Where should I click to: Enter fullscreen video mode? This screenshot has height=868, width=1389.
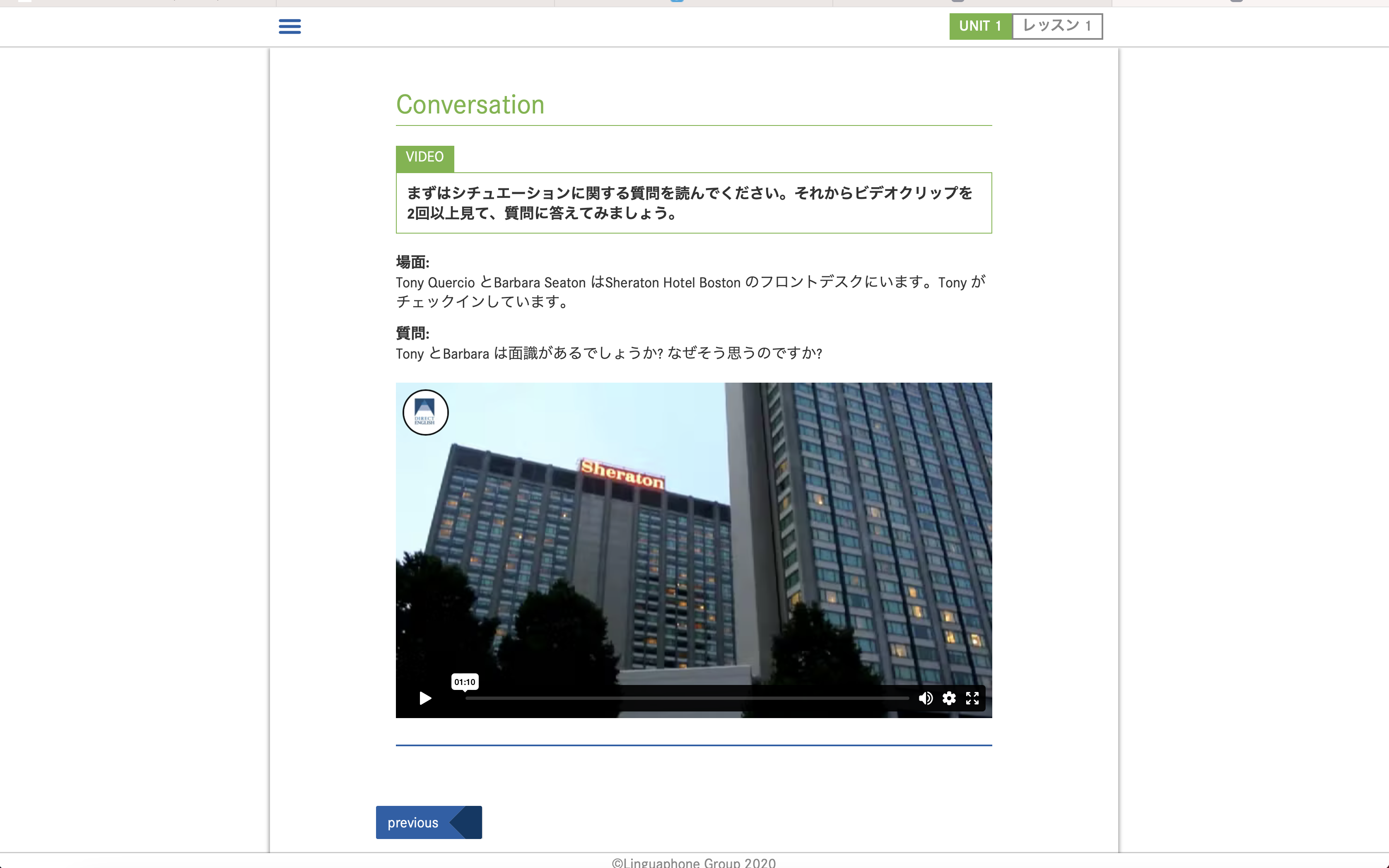pyautogui.click(x=972, y=698)
